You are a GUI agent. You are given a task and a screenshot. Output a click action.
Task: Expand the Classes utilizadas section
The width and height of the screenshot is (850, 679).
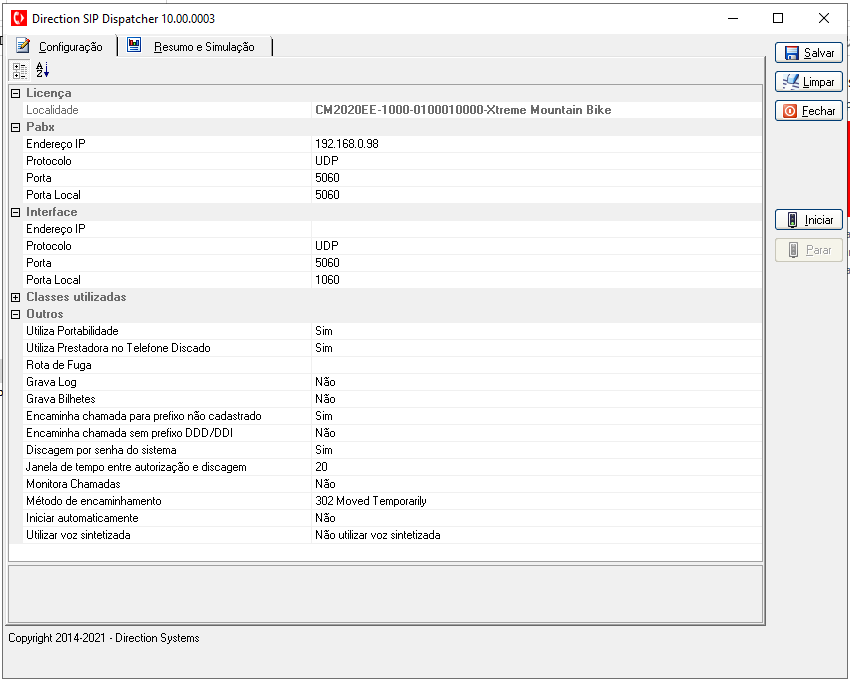pyautogui.click(x=16, y=298)
